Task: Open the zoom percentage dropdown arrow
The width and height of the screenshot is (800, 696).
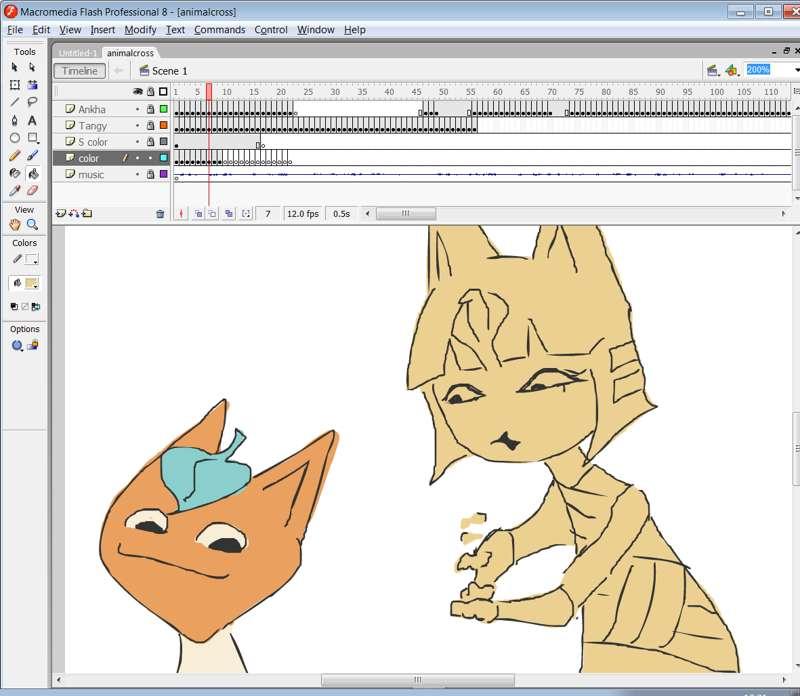Action: (x=796, y=70)
